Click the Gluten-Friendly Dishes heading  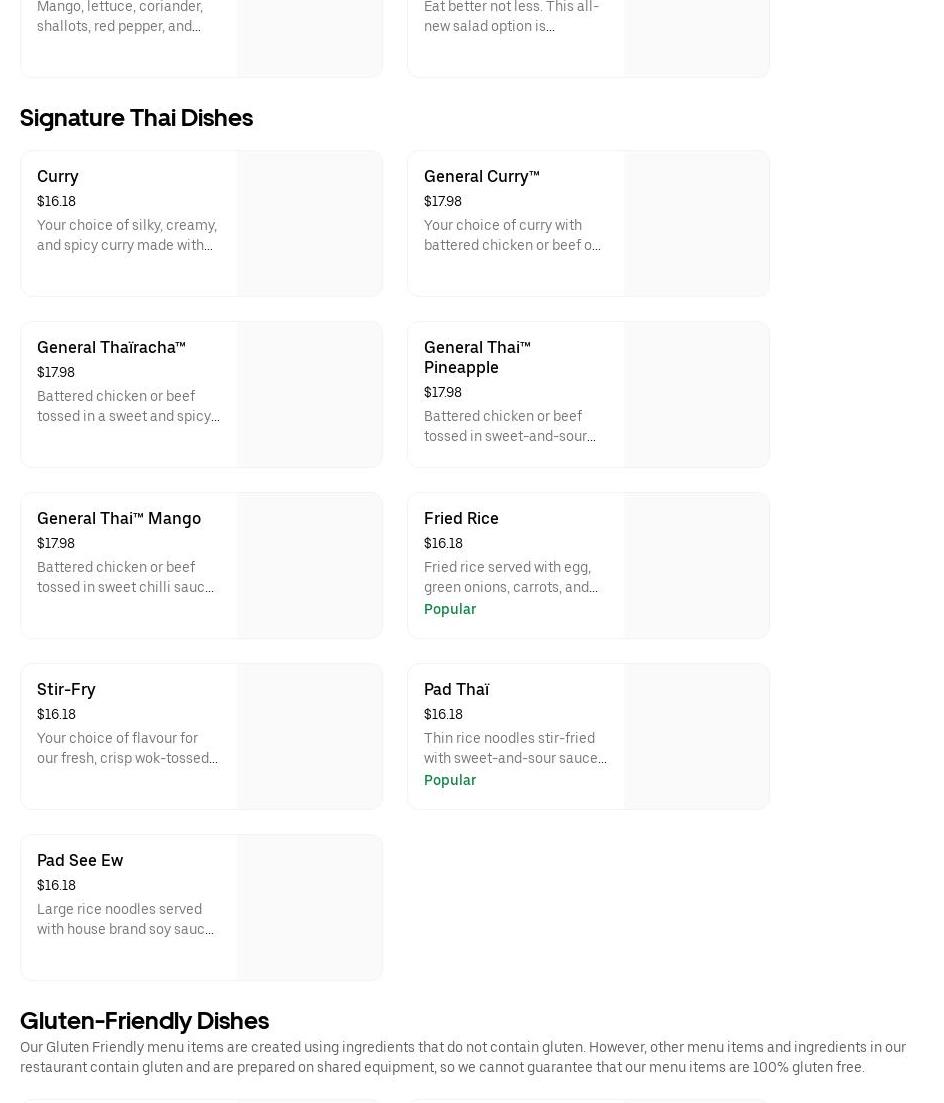(144, 1021)
